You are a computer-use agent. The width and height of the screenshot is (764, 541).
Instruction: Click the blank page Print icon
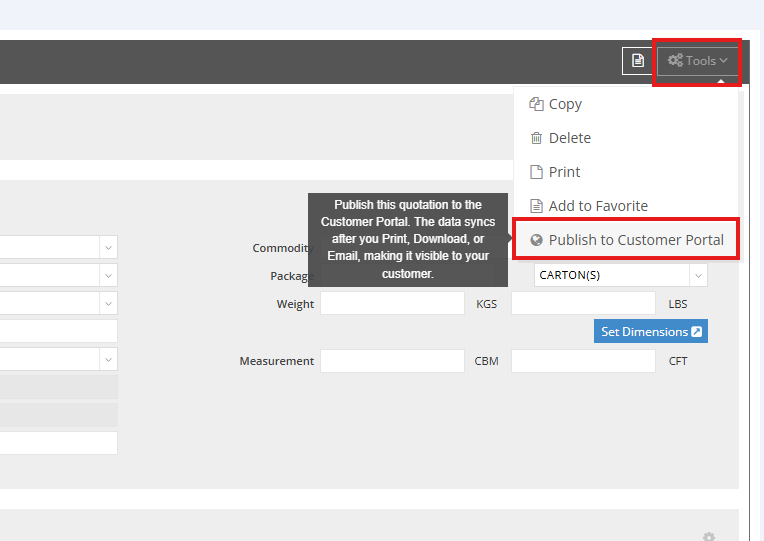[536, 172]
